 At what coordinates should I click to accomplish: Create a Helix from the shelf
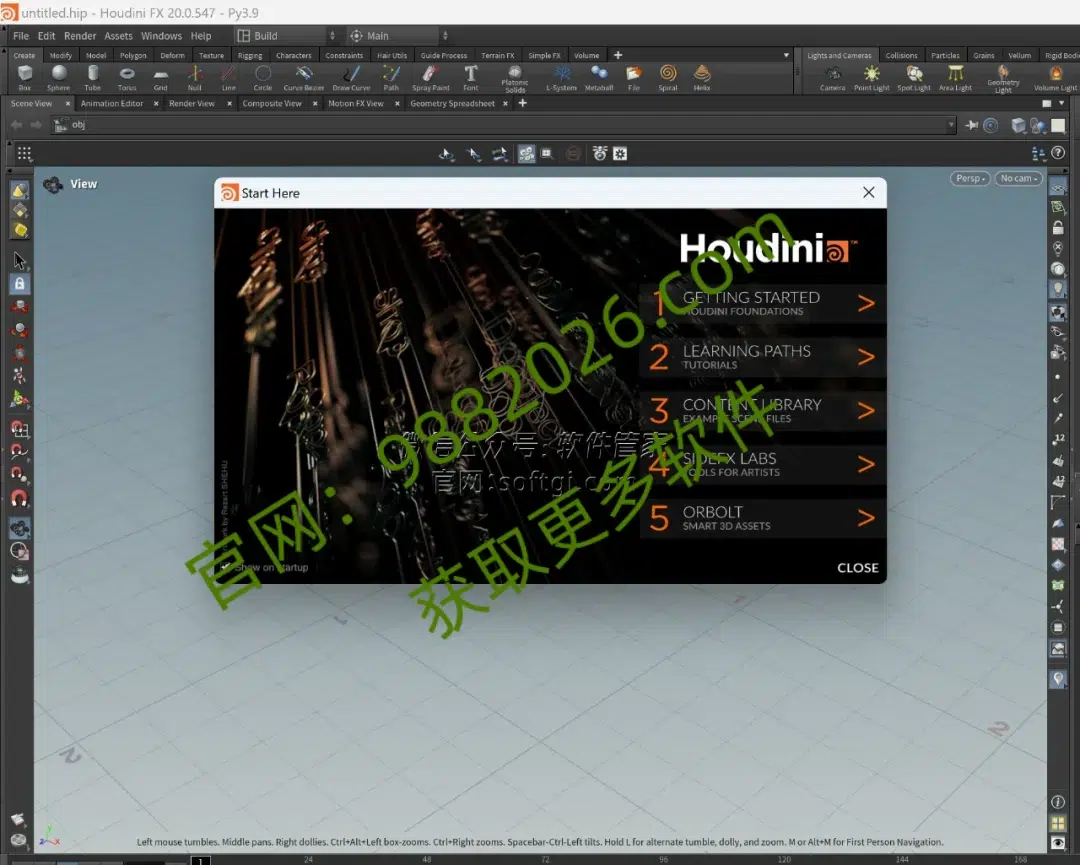pyautogui.click(x=702, y=77)
